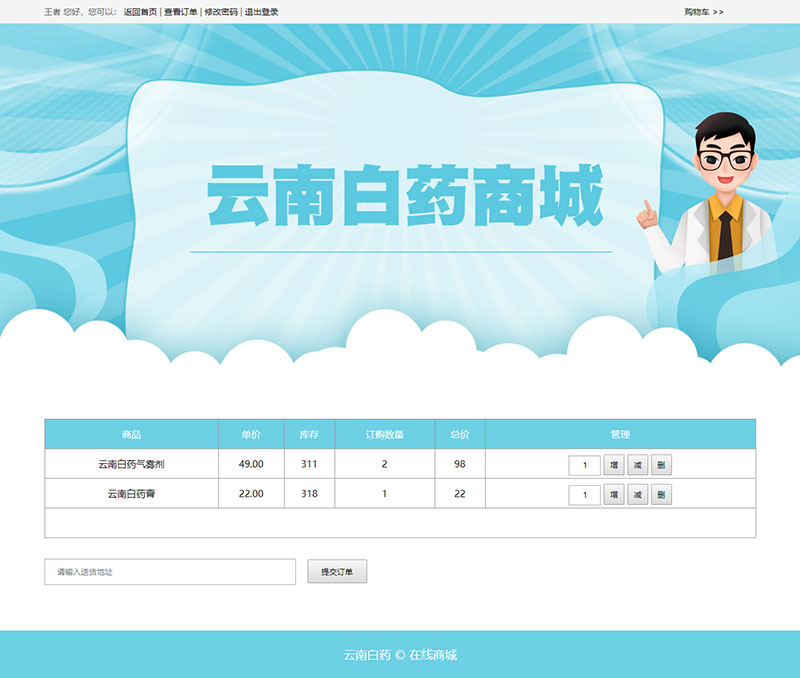The image size is (800, 678).
Task: Remove 云南白药膏 using 删 button
Action: (661, 494)
